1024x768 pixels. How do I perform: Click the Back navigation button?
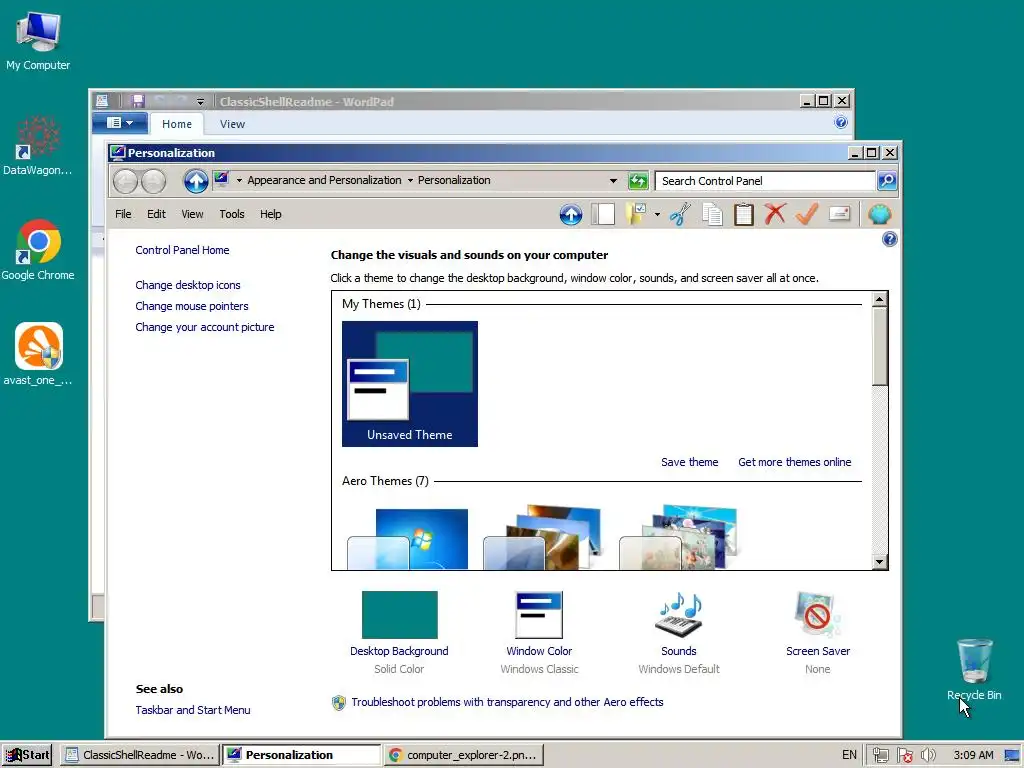[125, 181]
